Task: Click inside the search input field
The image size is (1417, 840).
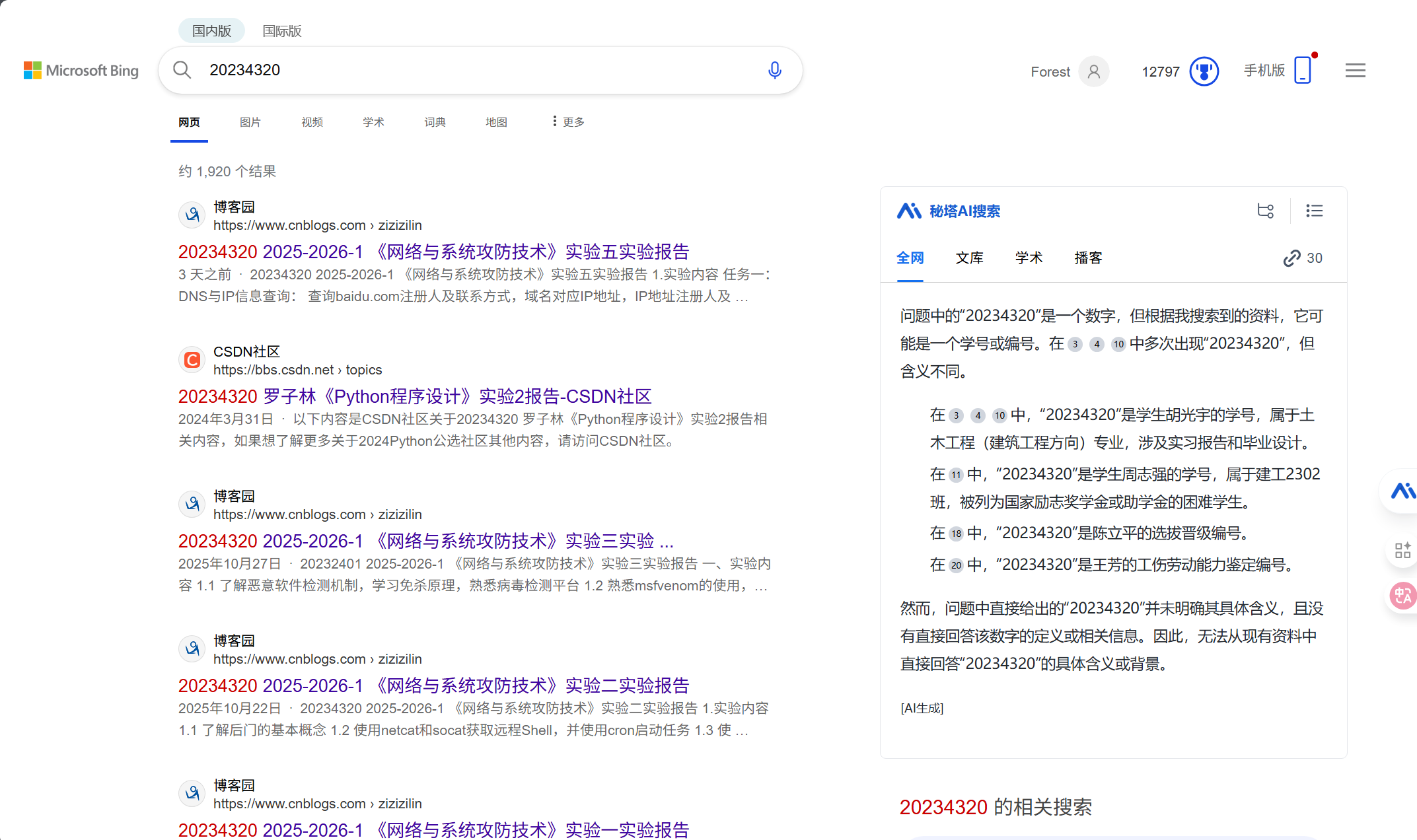Action: (x=462, y=70)
